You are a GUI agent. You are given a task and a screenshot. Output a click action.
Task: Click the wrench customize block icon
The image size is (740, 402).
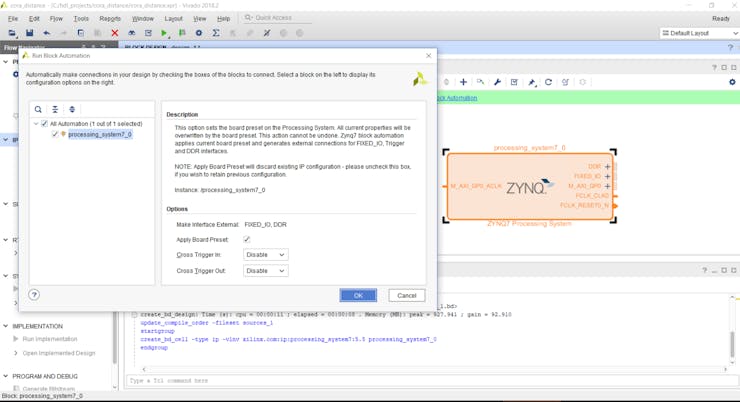pos(497,82)
